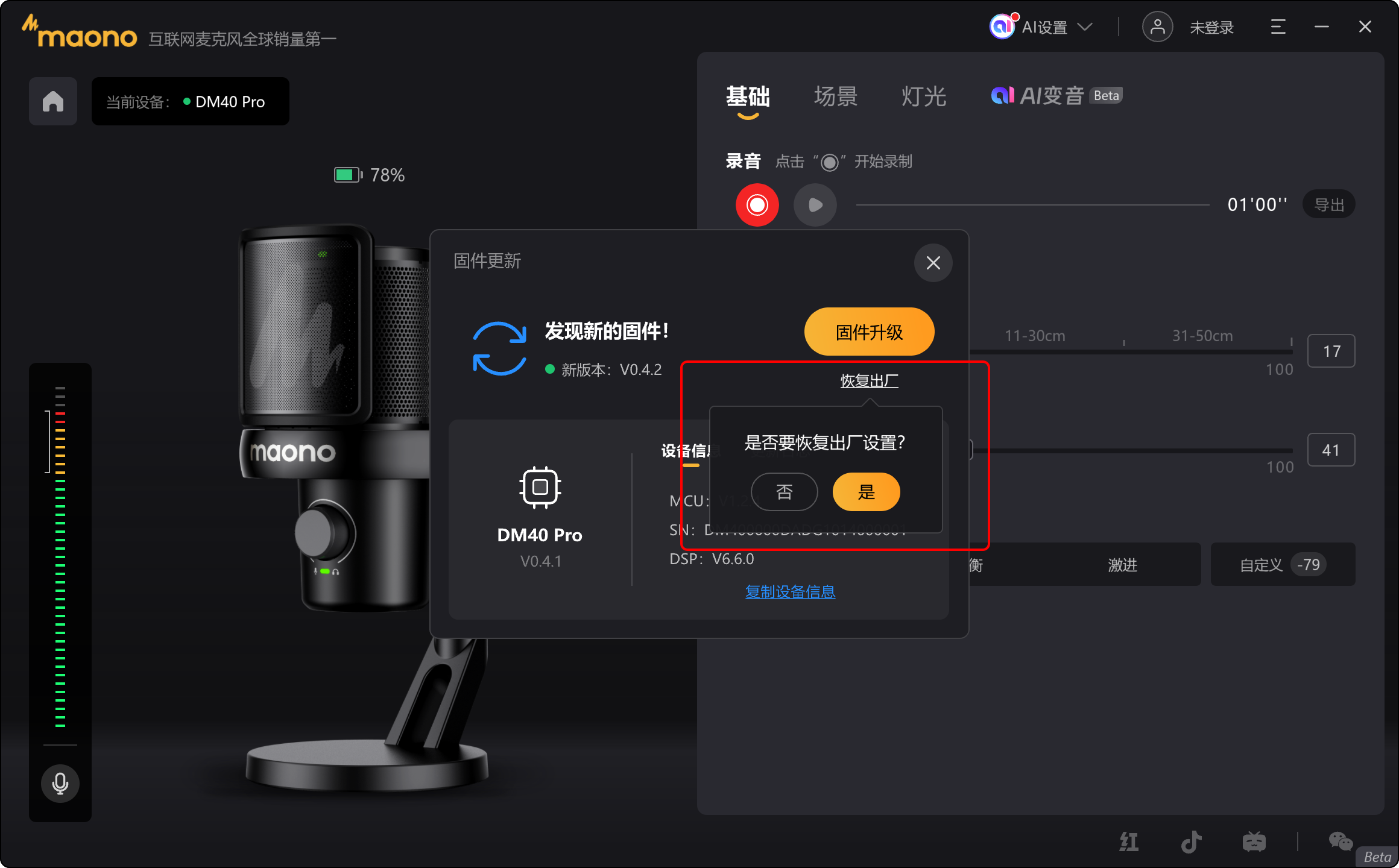Click the 固件升级 firmware upgrade button
1399x868 pixels.
coord(869,332)
